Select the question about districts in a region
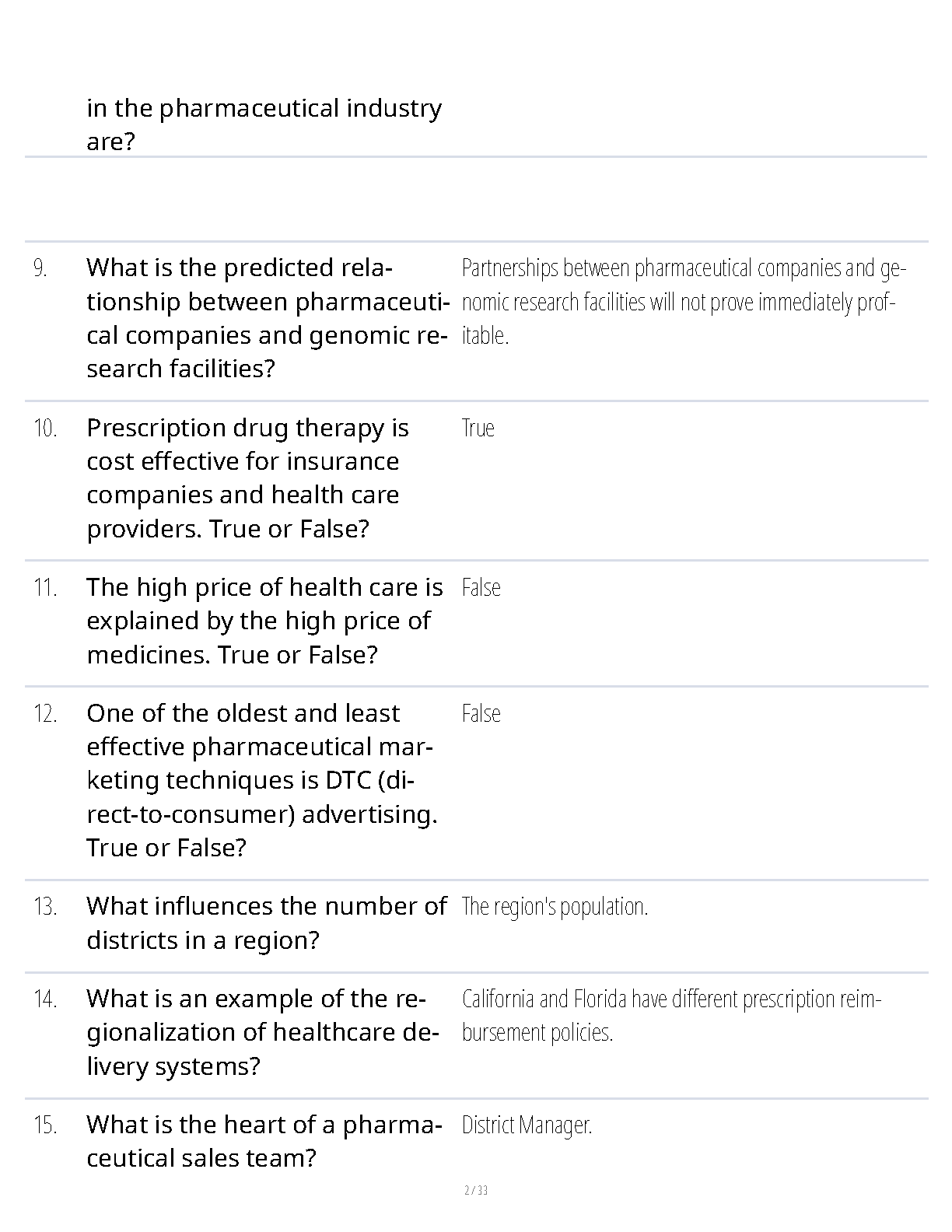The width and height of the screenshot is (952, 1232). click(x=266, y=923)
